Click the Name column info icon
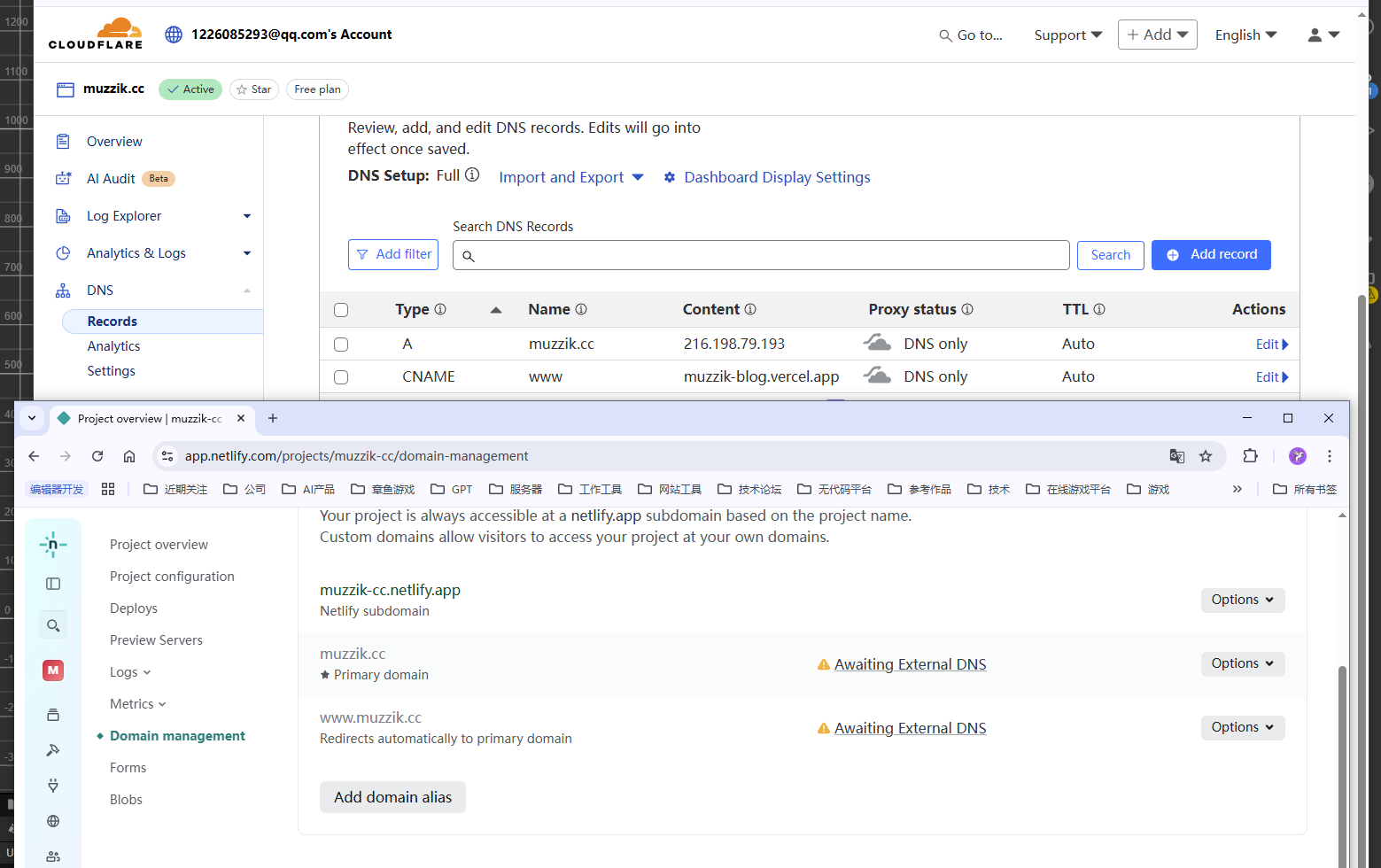Image resolution: width=1381 pixels, height=868 pixels. pos(581,309)
